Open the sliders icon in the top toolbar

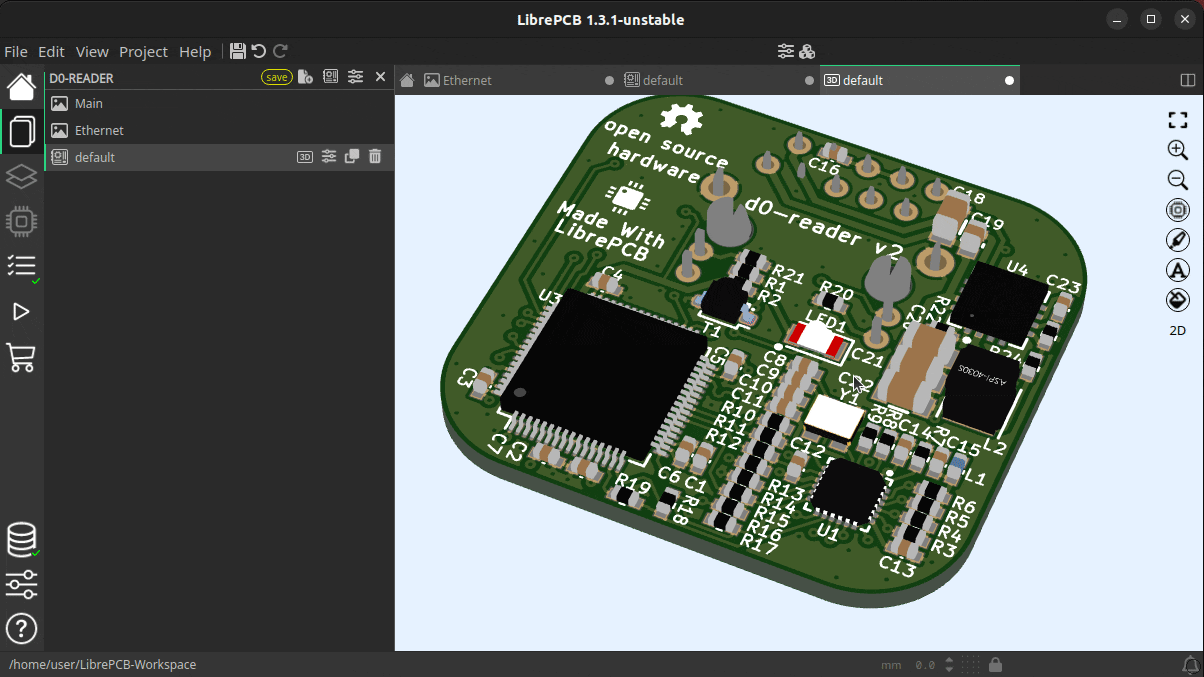786,51
